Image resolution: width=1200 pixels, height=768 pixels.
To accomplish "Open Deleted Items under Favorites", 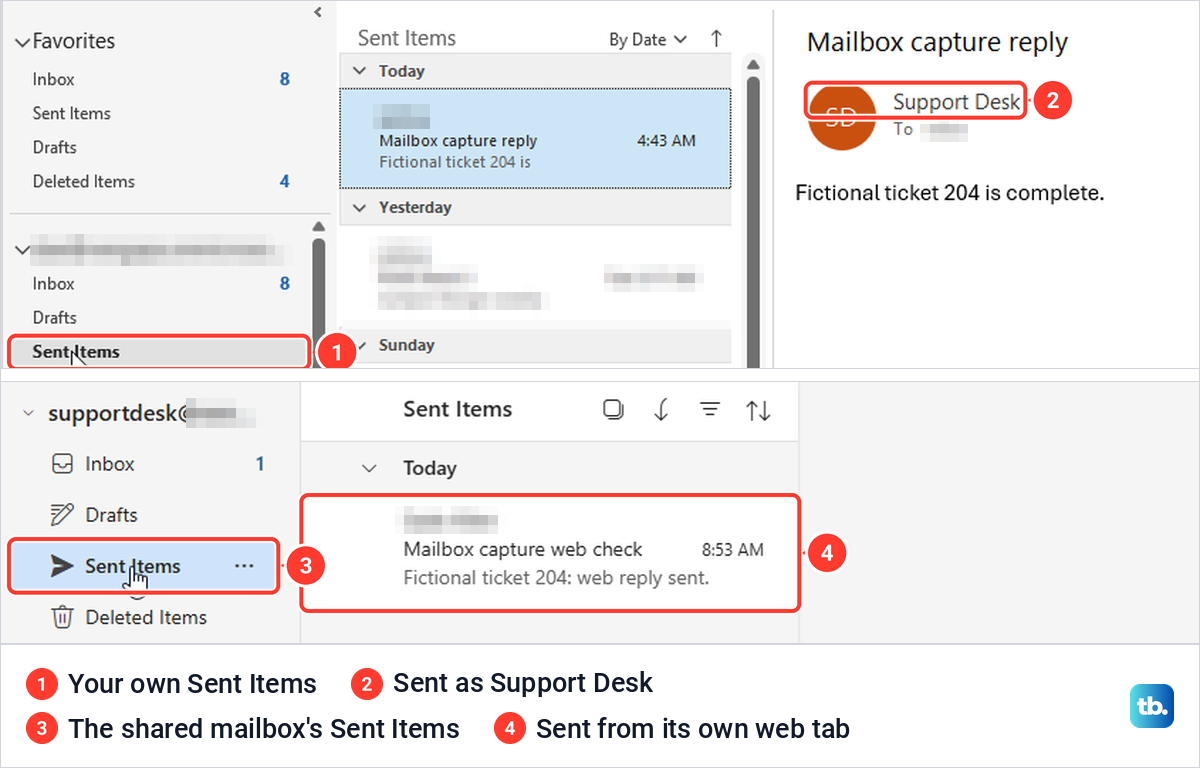I will tap(84, 181).
